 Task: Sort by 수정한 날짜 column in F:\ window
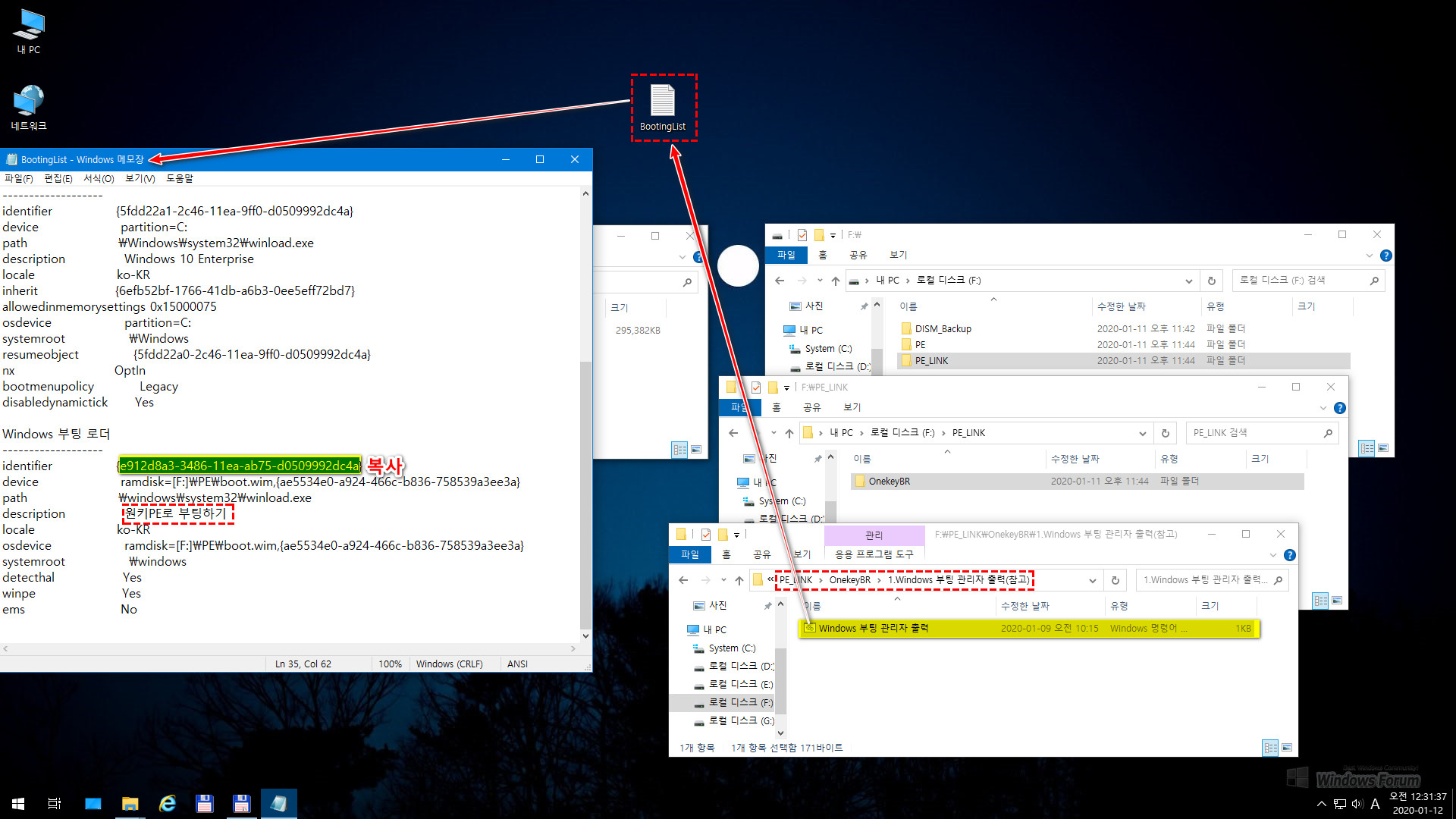click(1122, 306)
